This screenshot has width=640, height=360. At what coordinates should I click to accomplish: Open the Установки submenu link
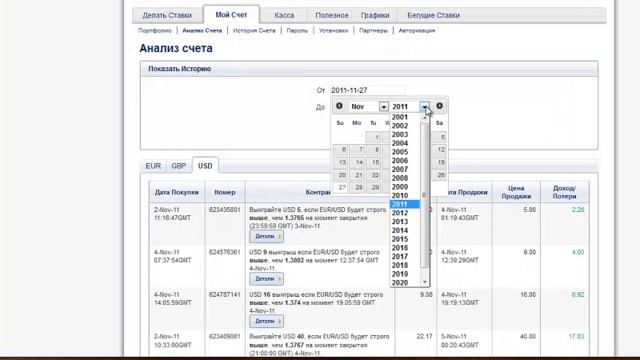333,31
